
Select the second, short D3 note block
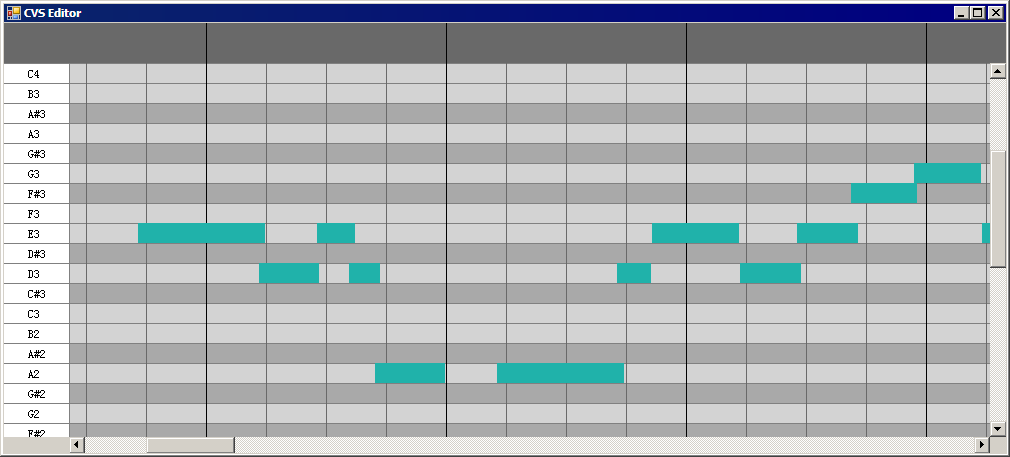tap(364, 273)
